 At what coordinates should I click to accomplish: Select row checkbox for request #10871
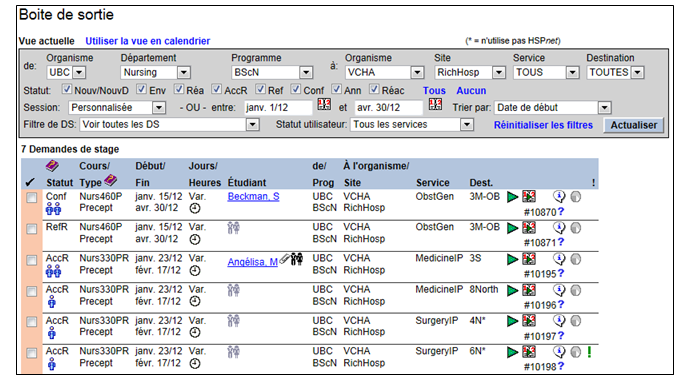click(x=32, y=229)
